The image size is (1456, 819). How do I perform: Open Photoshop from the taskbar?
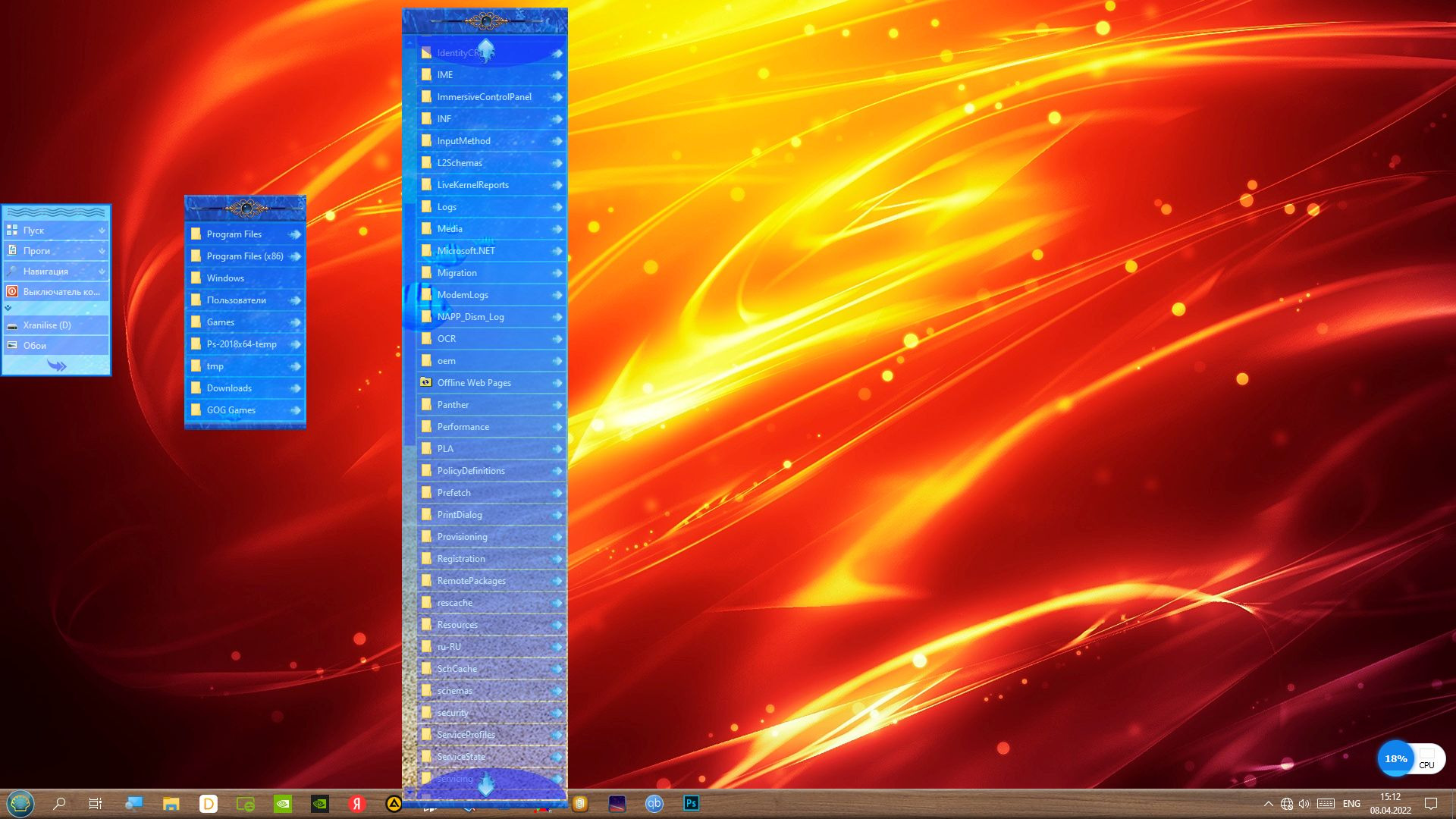(691, 803)
